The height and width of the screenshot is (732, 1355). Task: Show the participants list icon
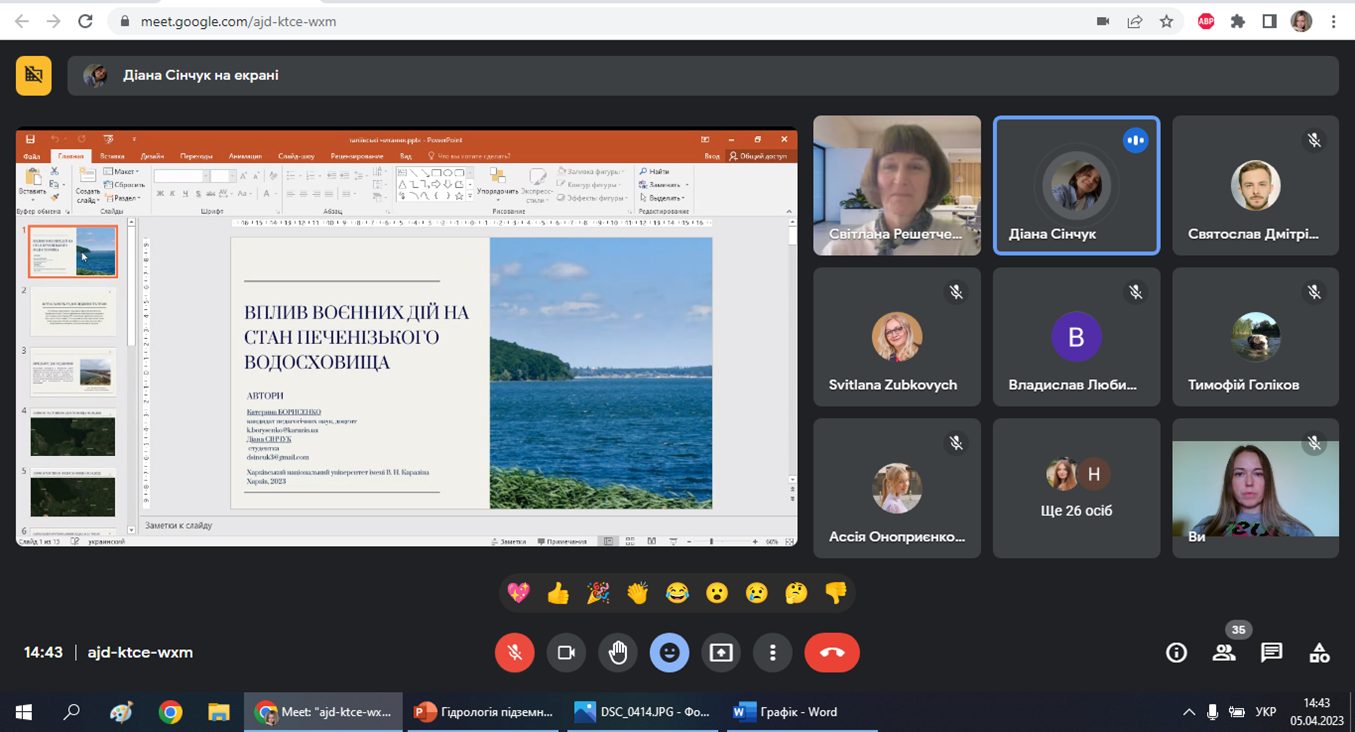click(x=1224, y=653)
